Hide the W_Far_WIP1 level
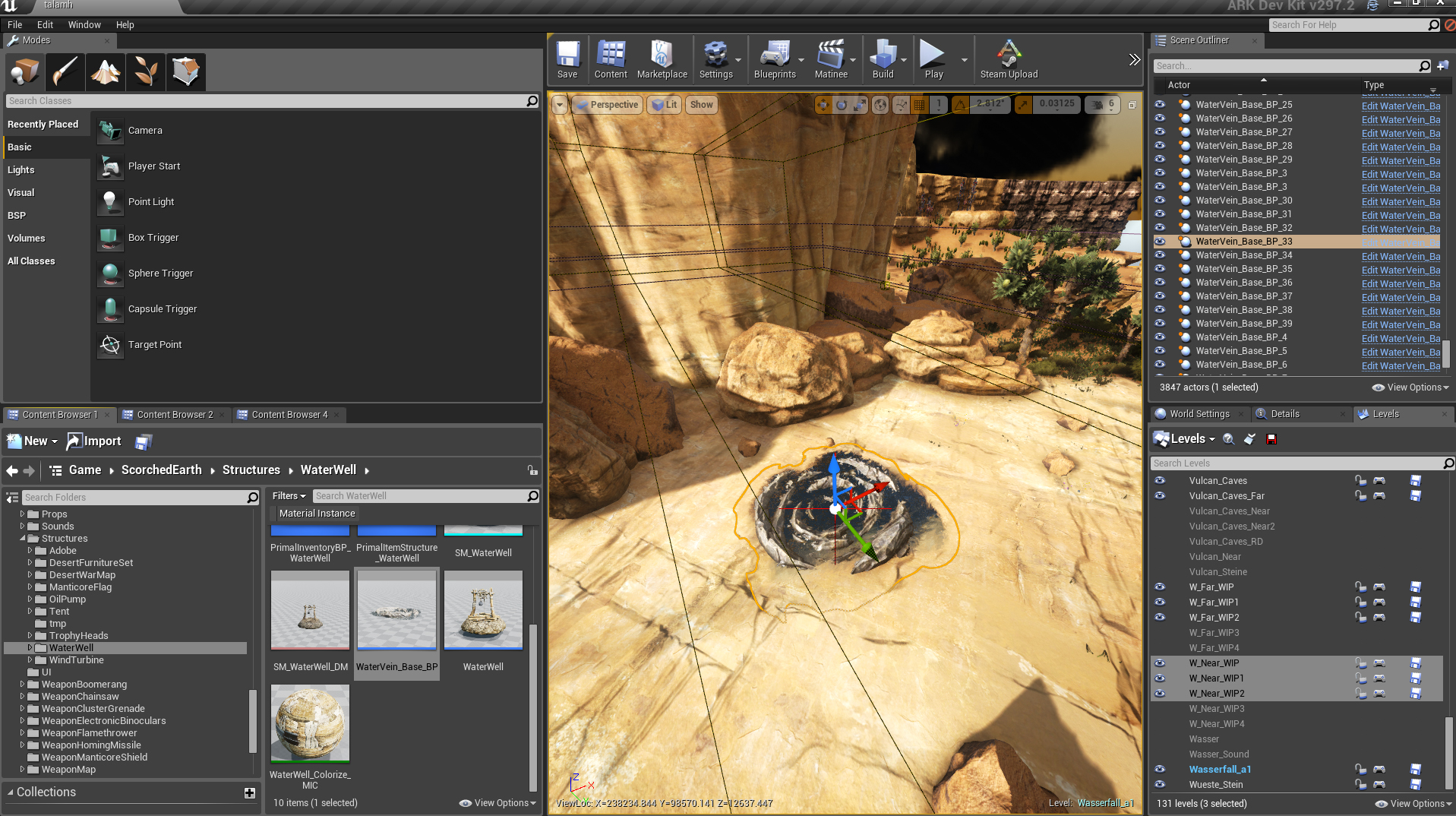Screen dimensions: 1456x816 (x=1160, y=603)
